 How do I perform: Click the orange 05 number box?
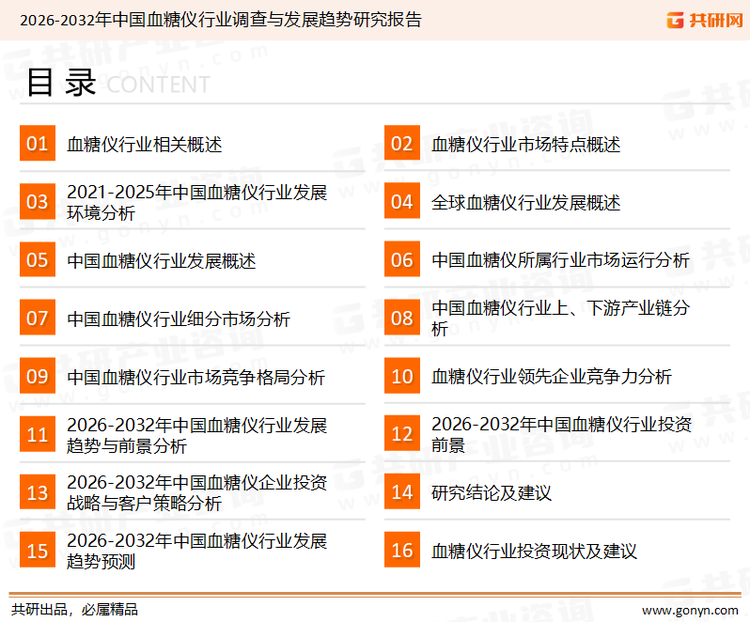pyautogui.click(x=37, y=259)
